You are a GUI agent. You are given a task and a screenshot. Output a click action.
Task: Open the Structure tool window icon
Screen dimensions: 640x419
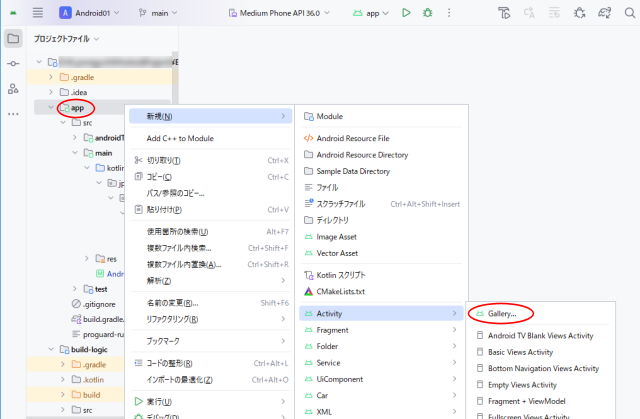tap(13, 89)
